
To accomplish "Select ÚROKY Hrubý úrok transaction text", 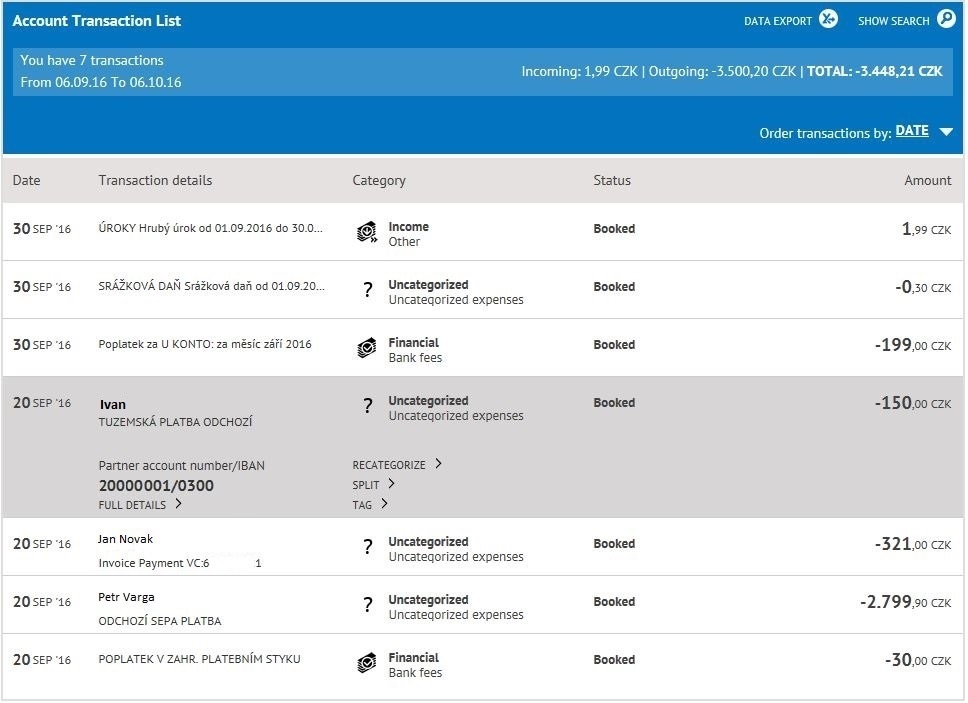I will (x=211, y=228).
